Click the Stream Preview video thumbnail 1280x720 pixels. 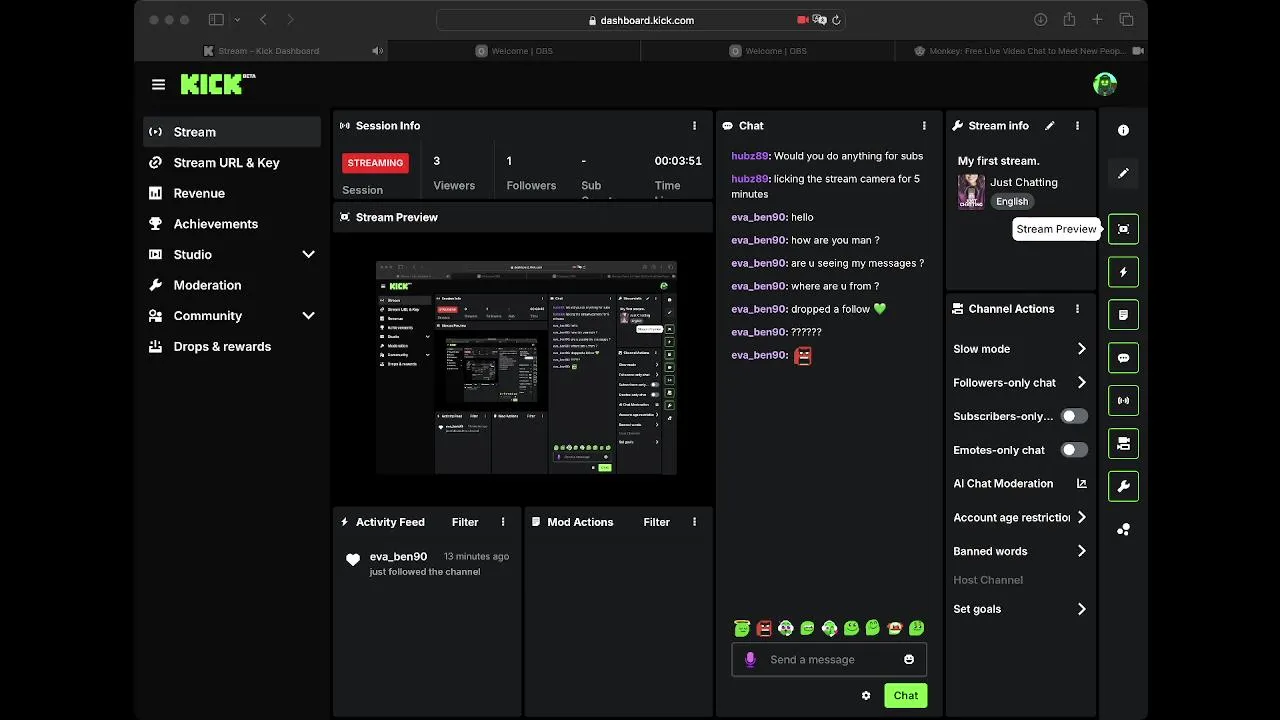coord(526,367)
